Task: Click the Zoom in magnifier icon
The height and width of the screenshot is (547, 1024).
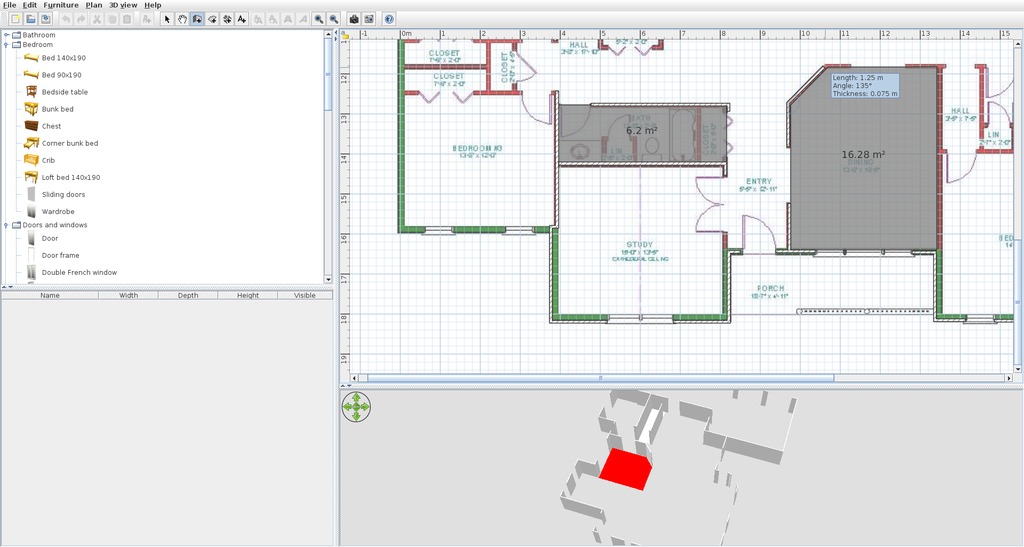Action: [x=318, y=19]
